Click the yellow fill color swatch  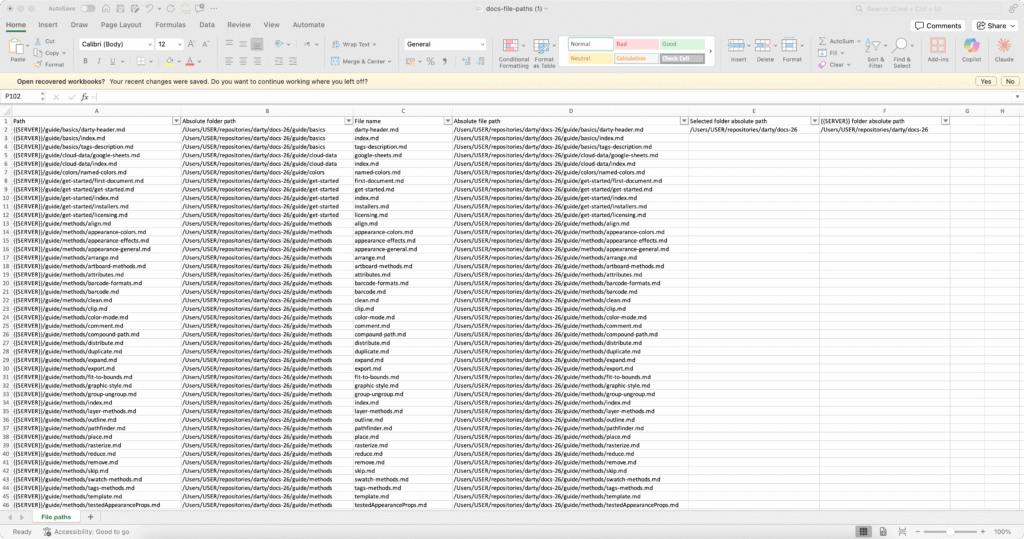[170, 61]
